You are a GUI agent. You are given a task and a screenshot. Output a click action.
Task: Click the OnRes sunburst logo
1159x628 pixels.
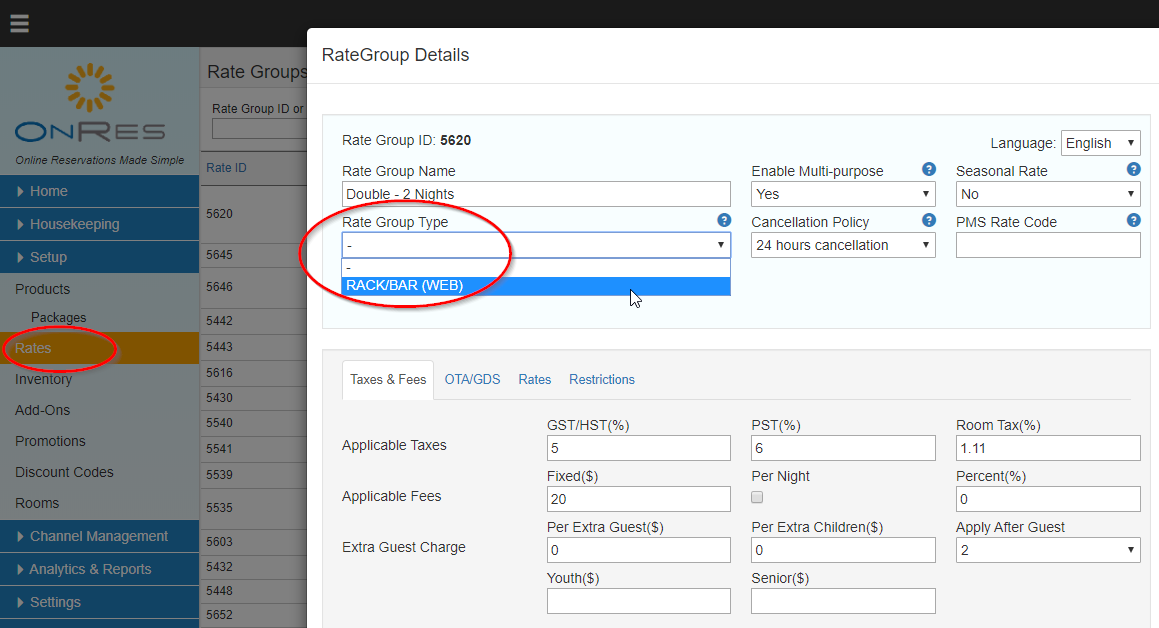(89, 88)
